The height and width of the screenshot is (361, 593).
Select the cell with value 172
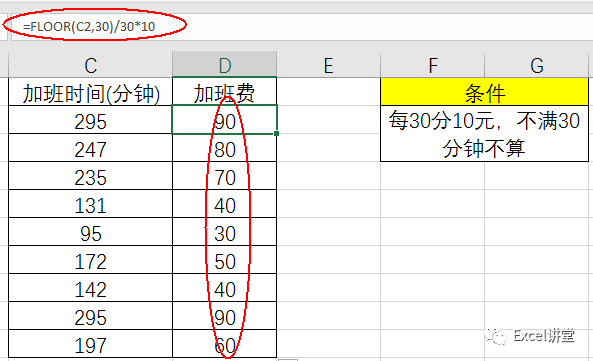pos(90,260)
